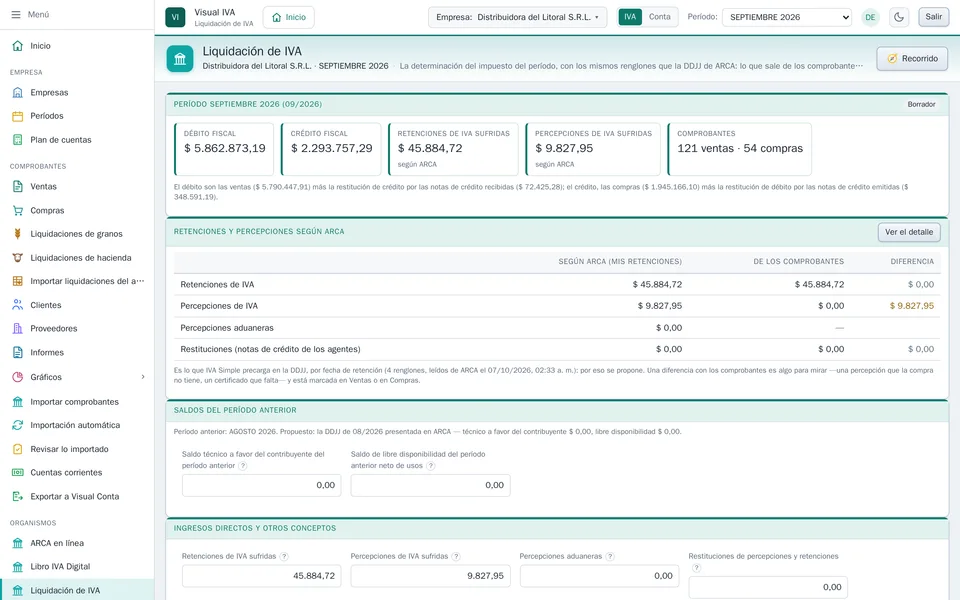Screen dimensions: 960x600
Task: Open Inicio home icon in sidebar
Action: 18,46
